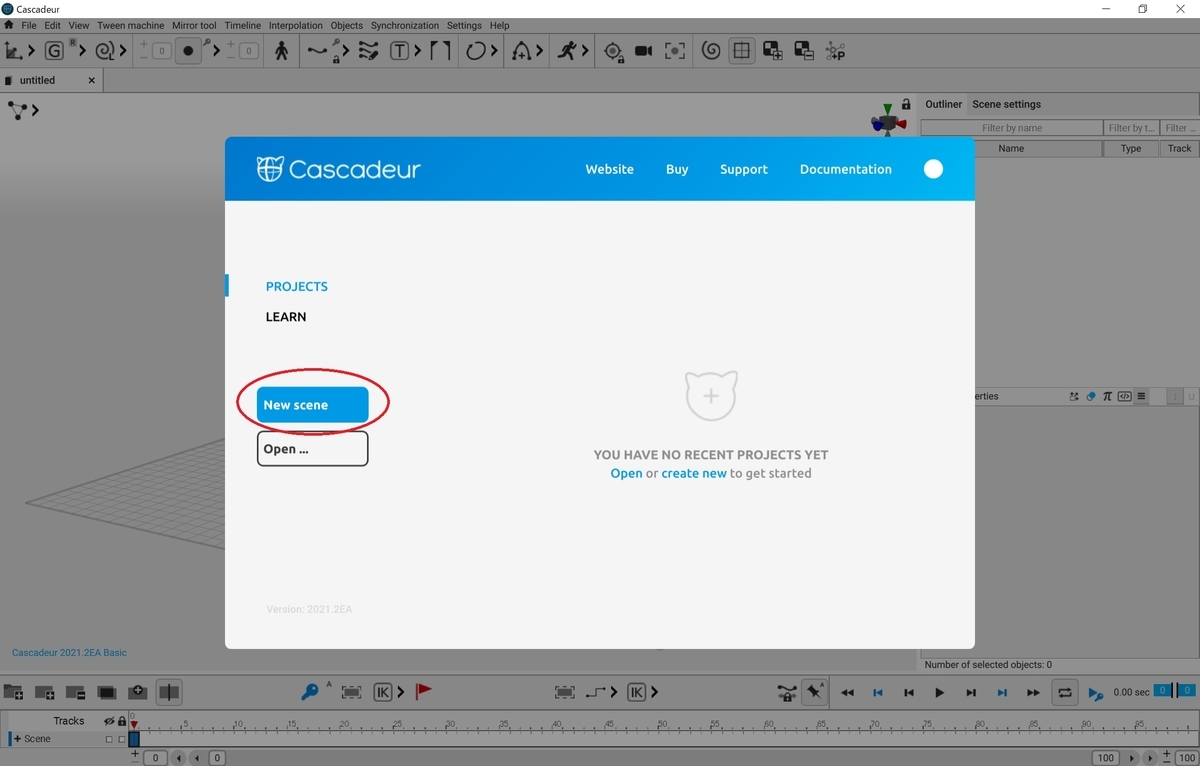1200x766 pixels.
Task: Click the global mode 'G' toolbar icon
Action: pos(54,50)
